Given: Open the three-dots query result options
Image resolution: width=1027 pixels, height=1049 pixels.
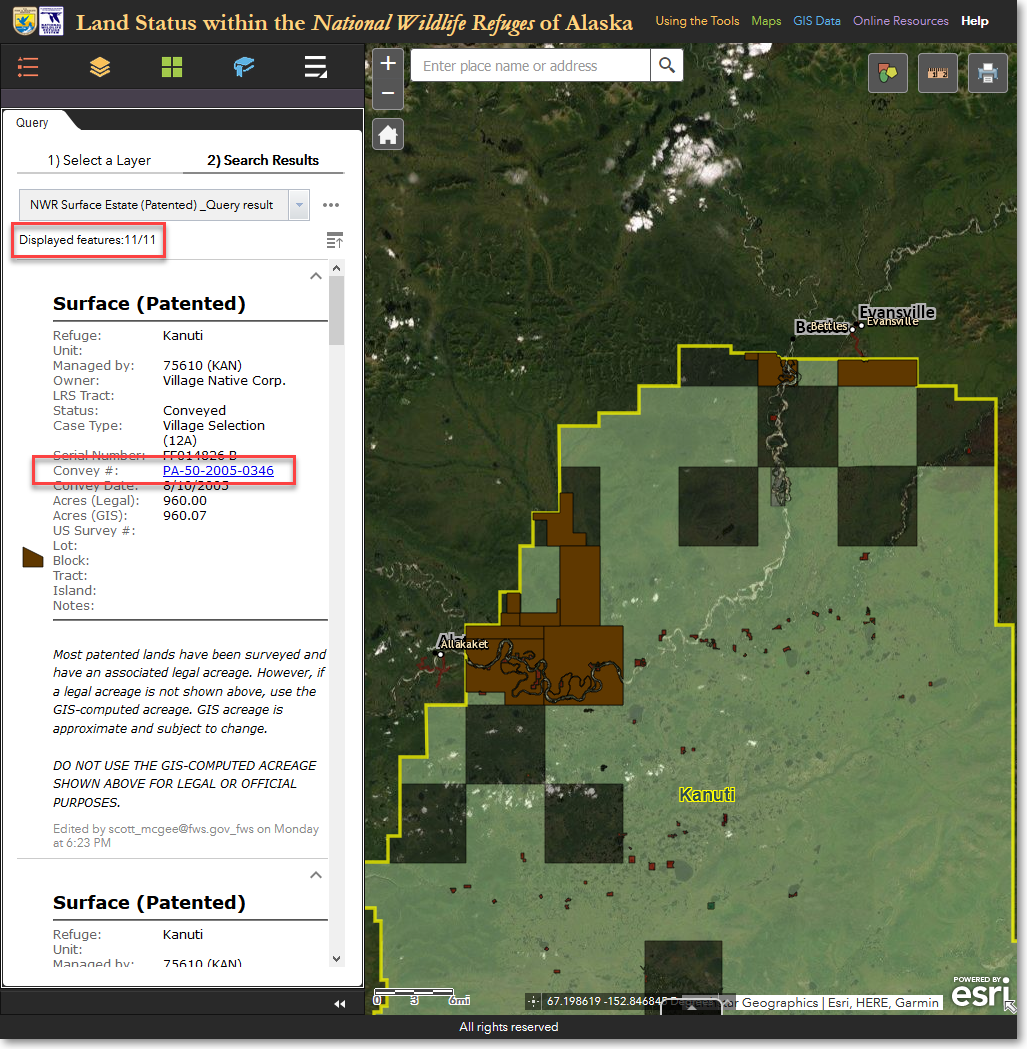Looking at the screenshot, I should 331,205.
